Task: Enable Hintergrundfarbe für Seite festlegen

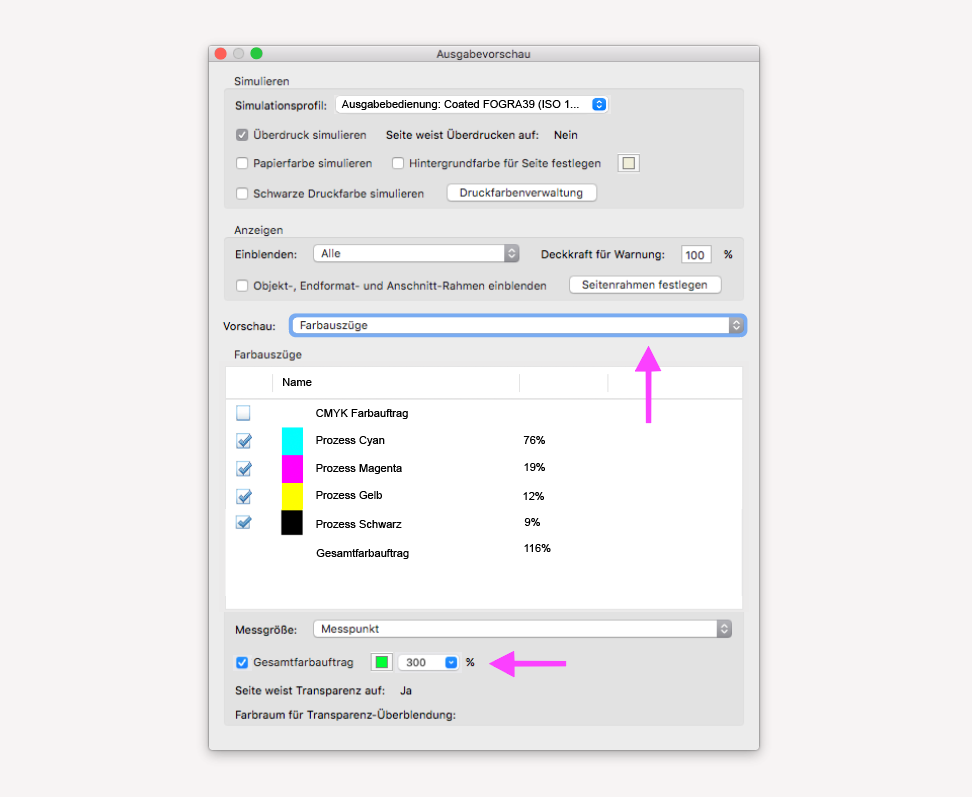Action: tap(396, 162)
